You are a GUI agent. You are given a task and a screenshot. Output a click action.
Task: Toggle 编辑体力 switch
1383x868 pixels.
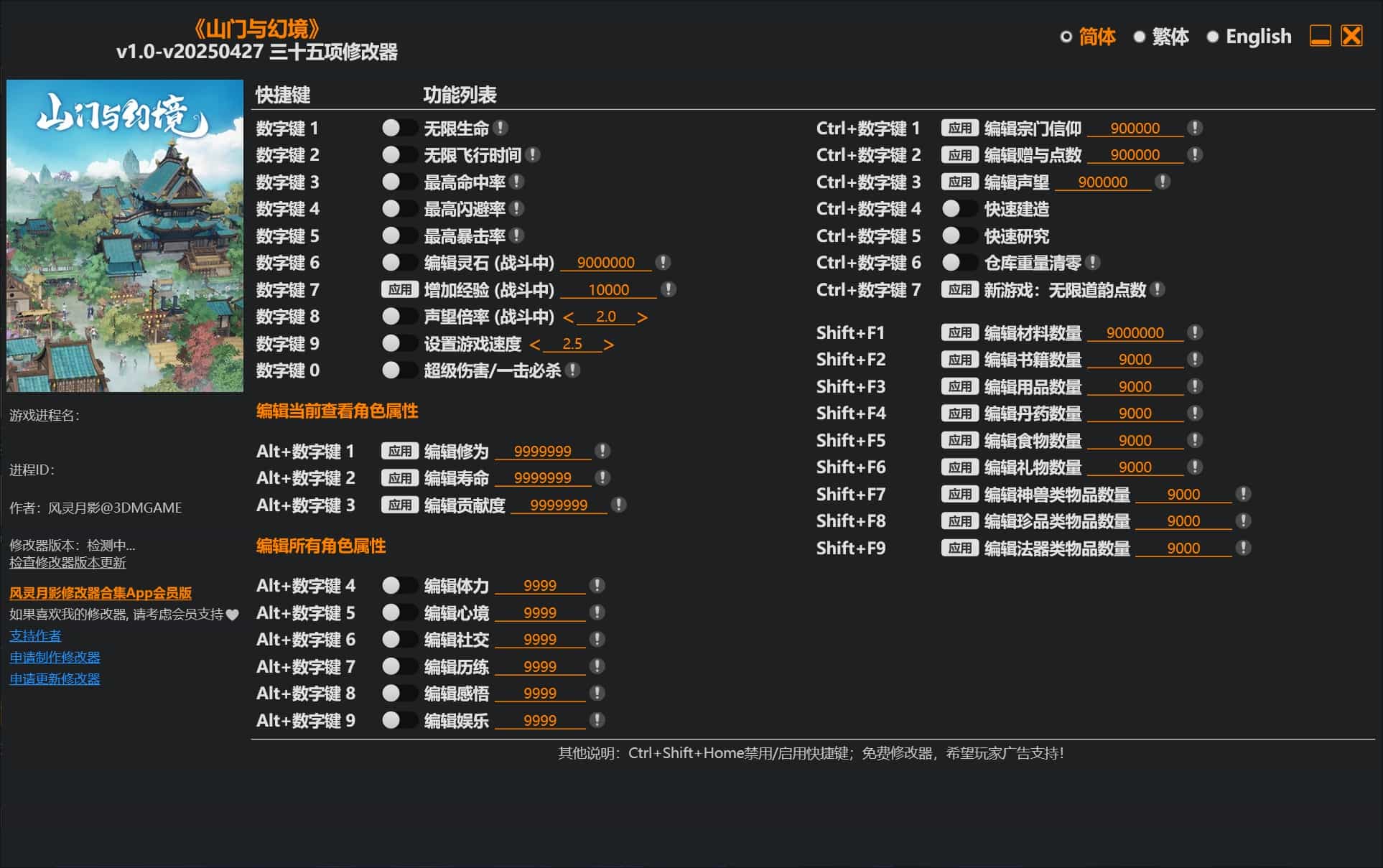point(399,586)
